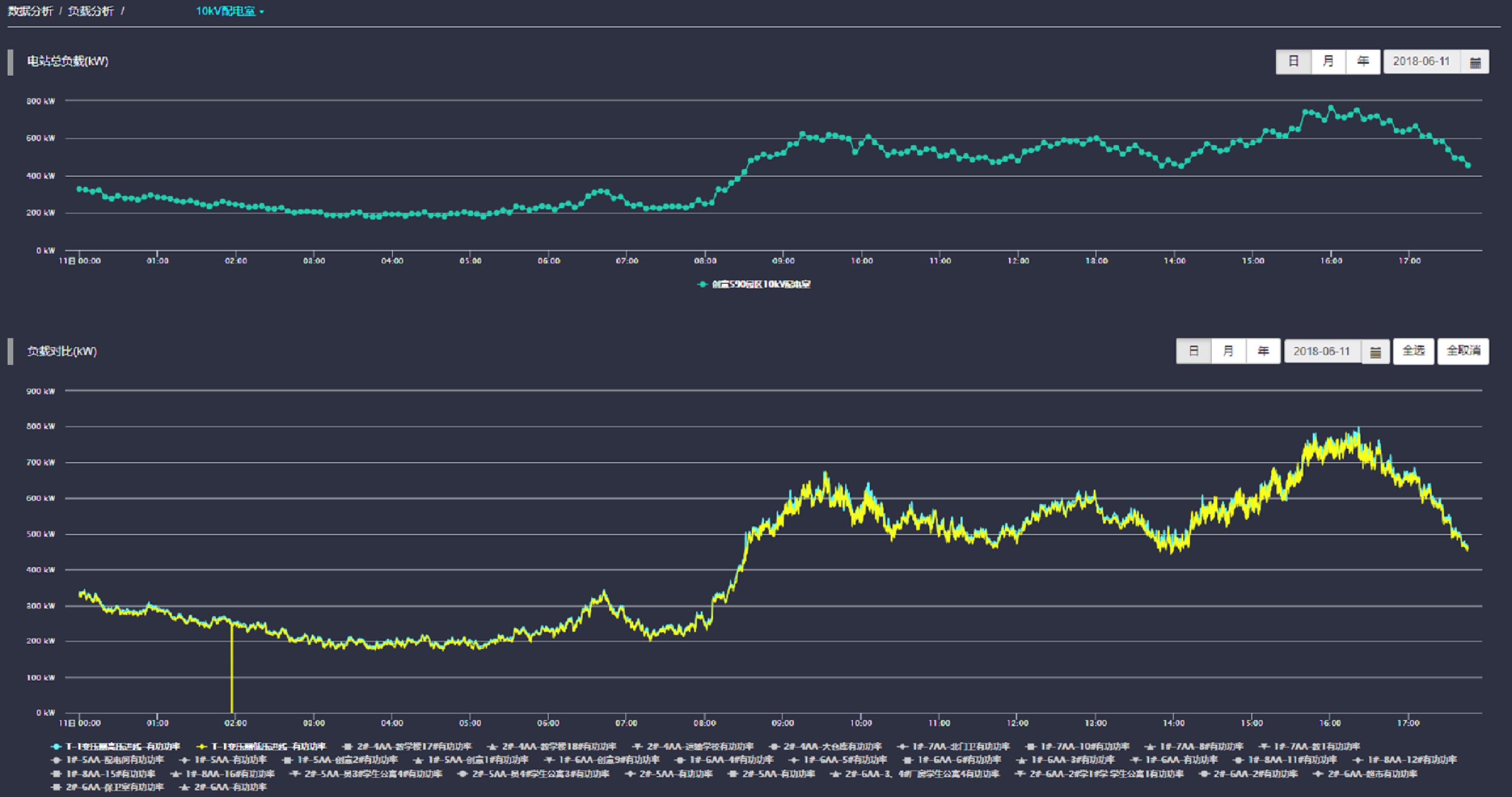This screenshot has width=1512, height=797.
Task: Click yellow T-1 low-voltage incoming line legend marker
Action: pos(202,746)
